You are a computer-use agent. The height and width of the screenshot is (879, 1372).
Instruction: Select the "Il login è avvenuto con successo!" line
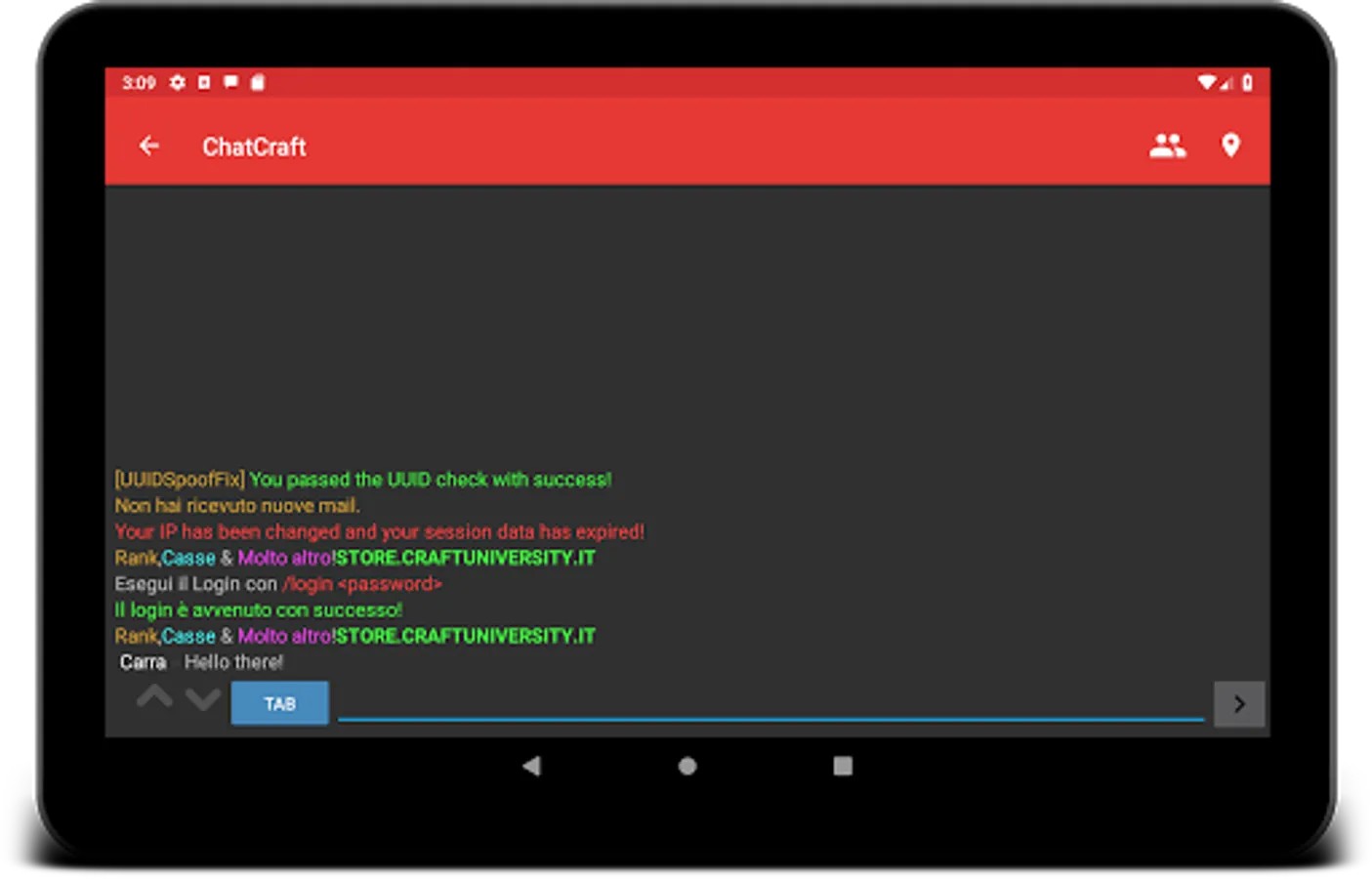coord(258,610)
